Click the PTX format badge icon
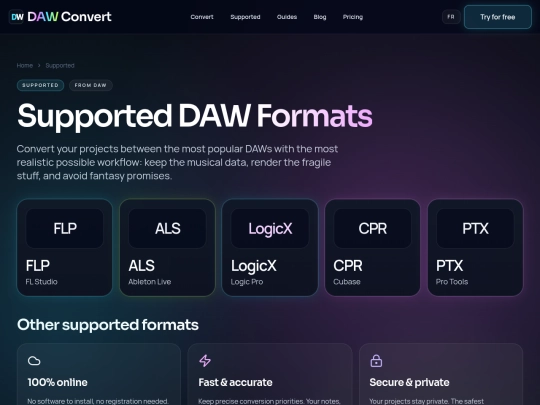Screen dimensions: 540x405 475,228
